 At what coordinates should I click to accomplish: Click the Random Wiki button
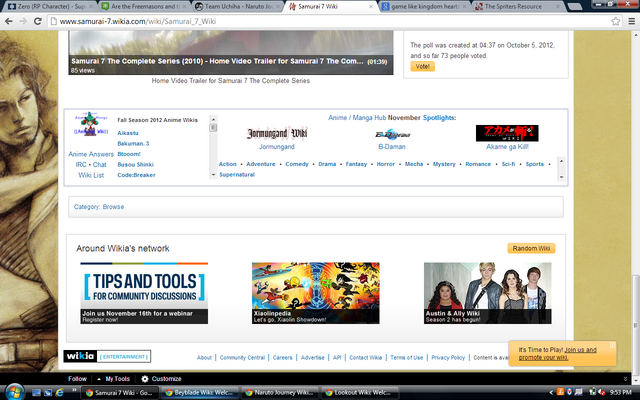tap(531, 248)
